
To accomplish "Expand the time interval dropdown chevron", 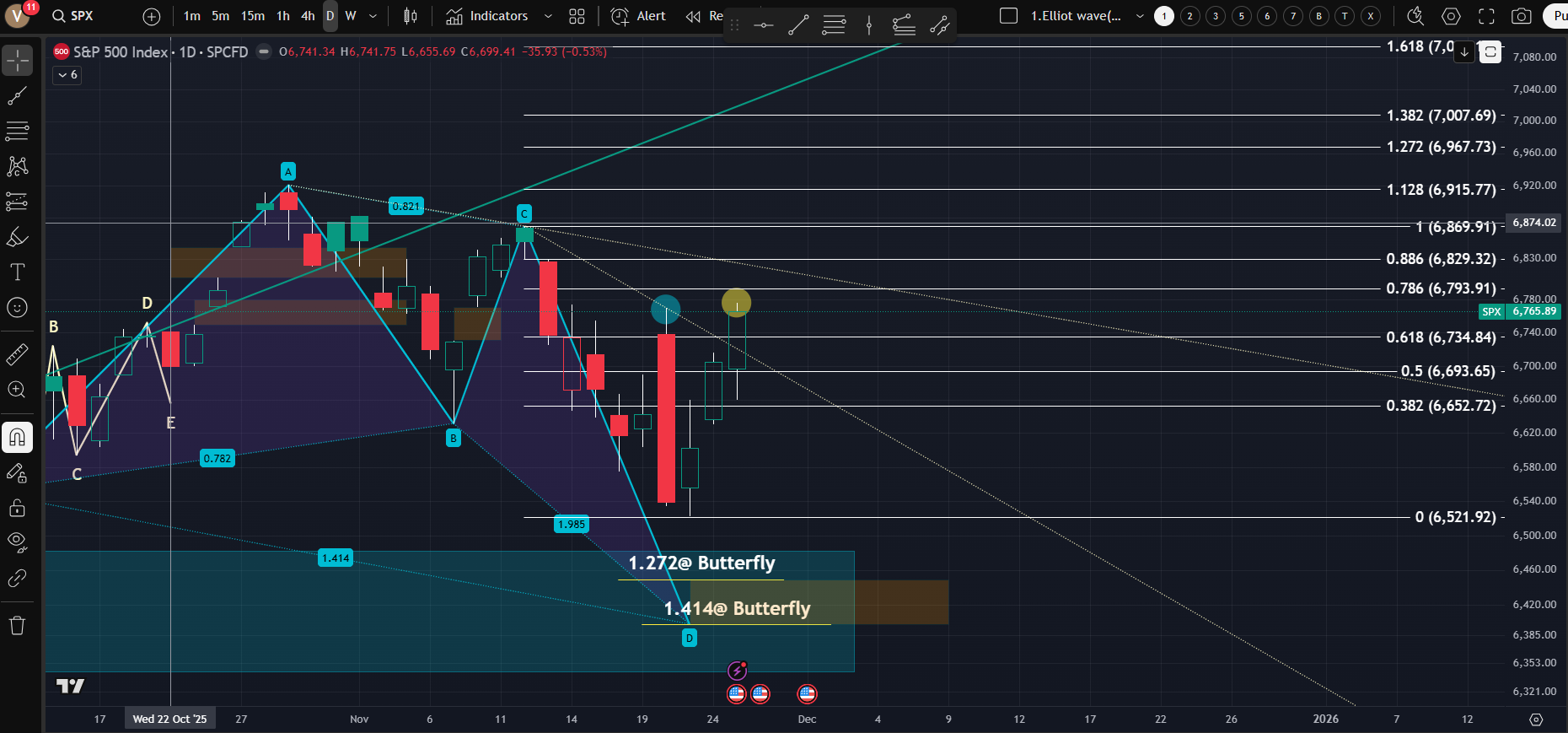I will coord(373,16).
